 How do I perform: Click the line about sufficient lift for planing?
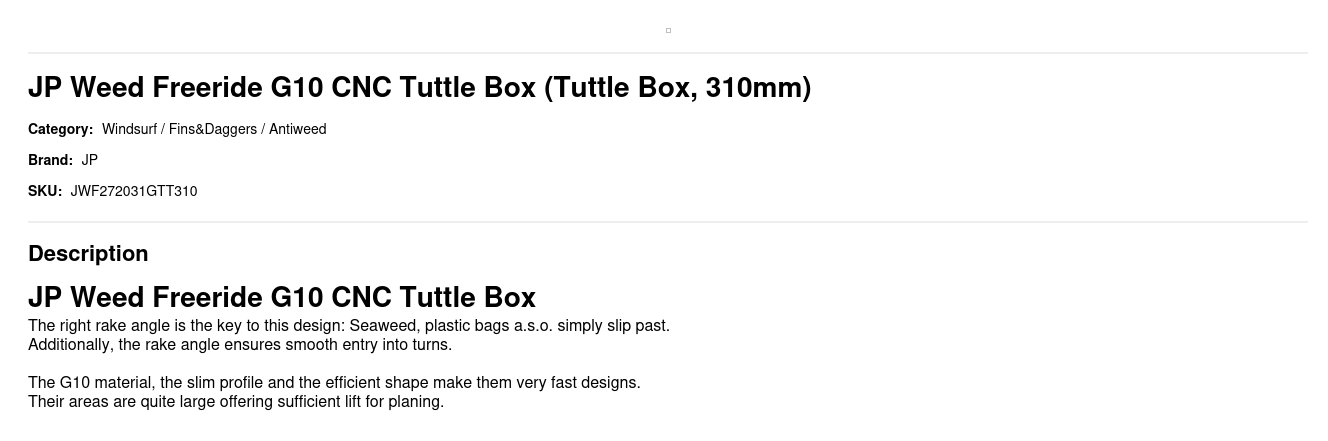click(236, 402)
